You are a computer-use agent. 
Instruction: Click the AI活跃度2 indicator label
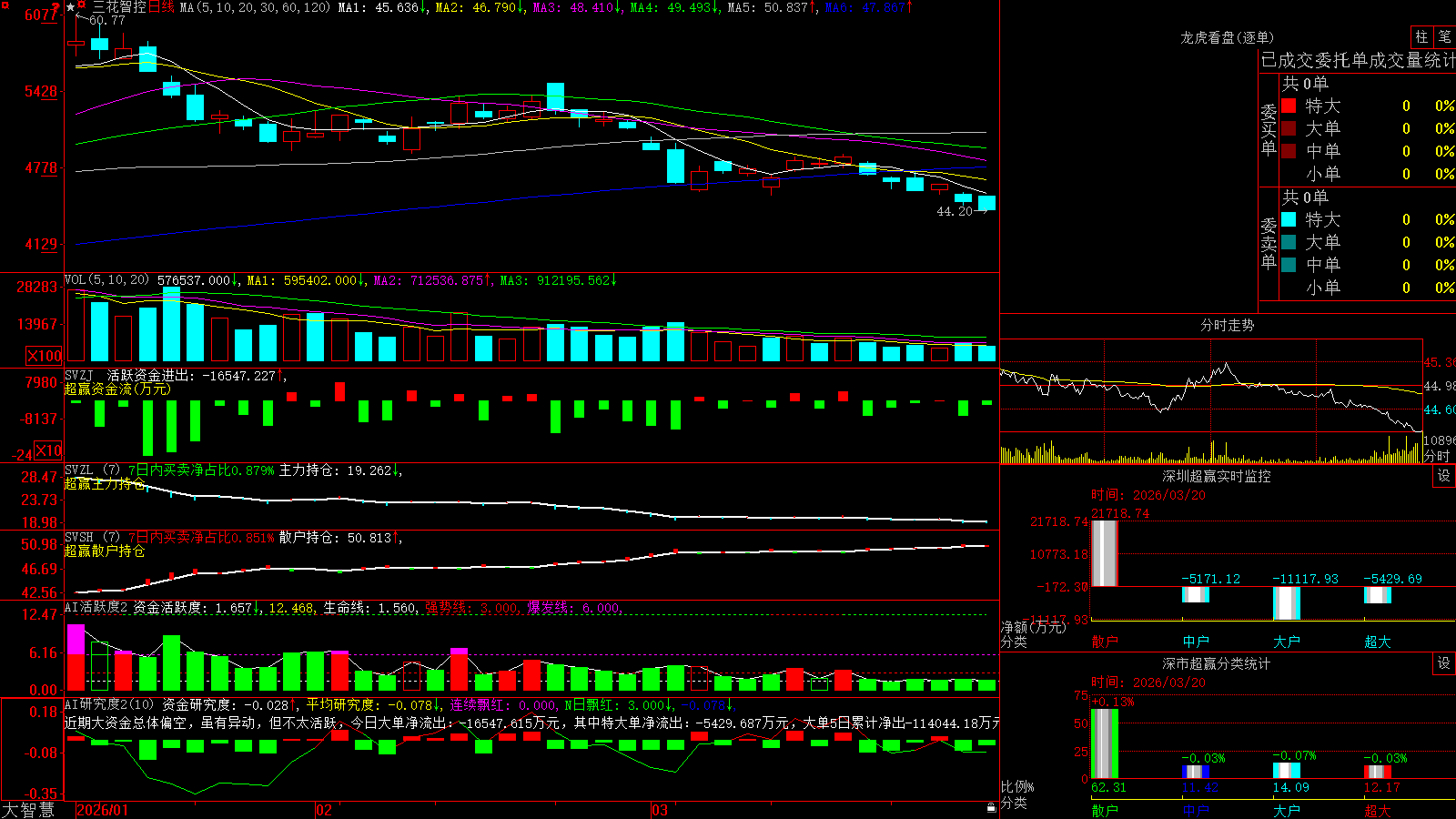[96, 607]
